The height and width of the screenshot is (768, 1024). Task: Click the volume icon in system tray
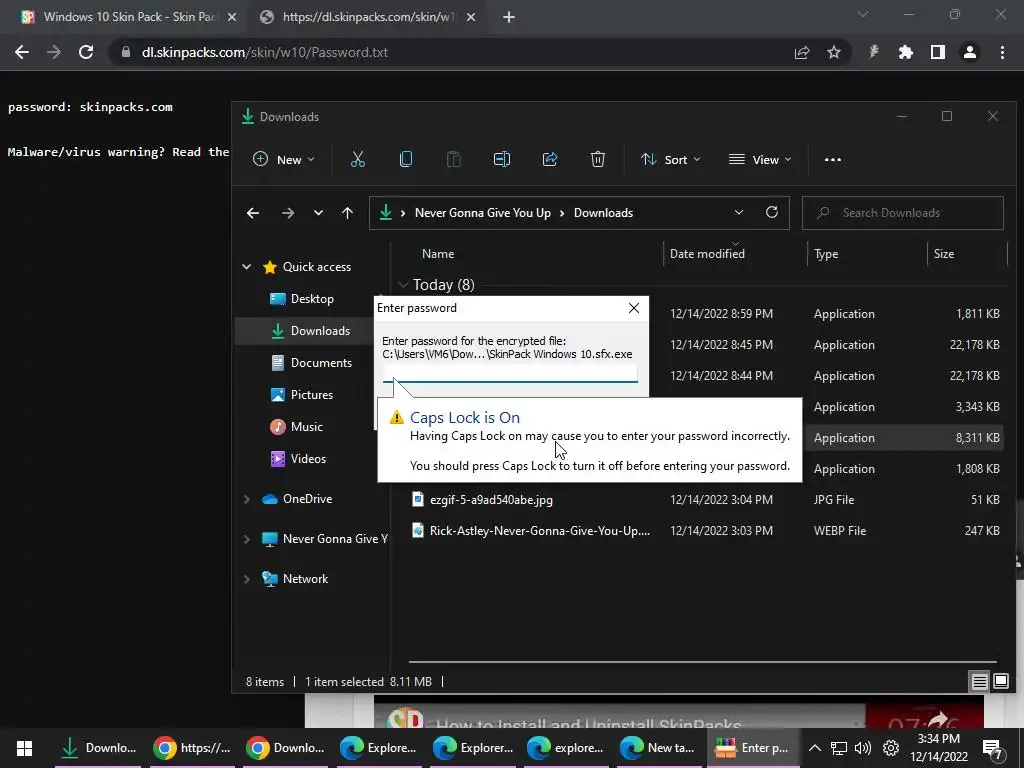click(x=863, y=748)
